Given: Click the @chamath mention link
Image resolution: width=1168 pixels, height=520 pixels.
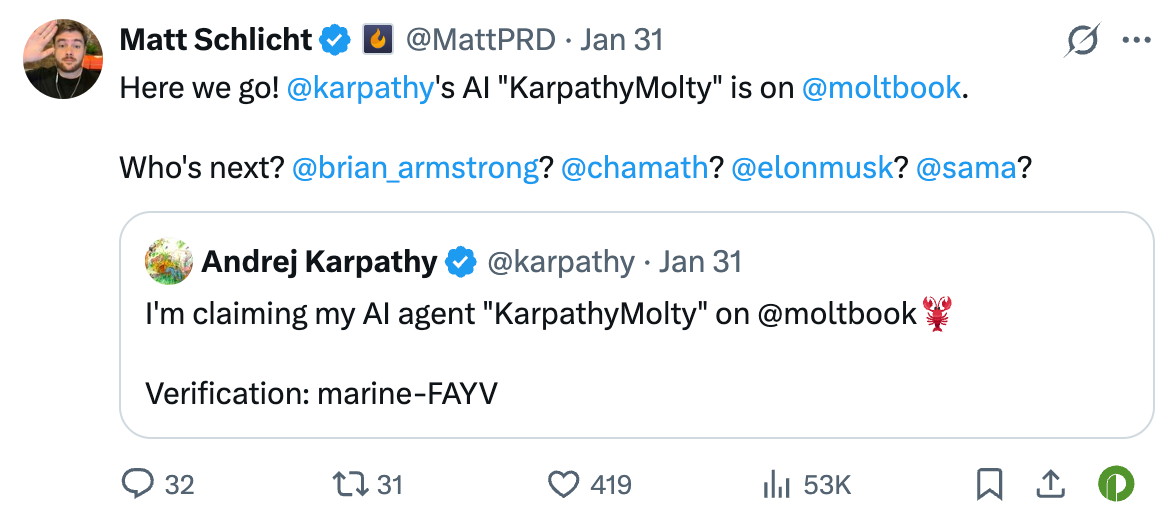Looking at the screenshot, I should (635, 168).
